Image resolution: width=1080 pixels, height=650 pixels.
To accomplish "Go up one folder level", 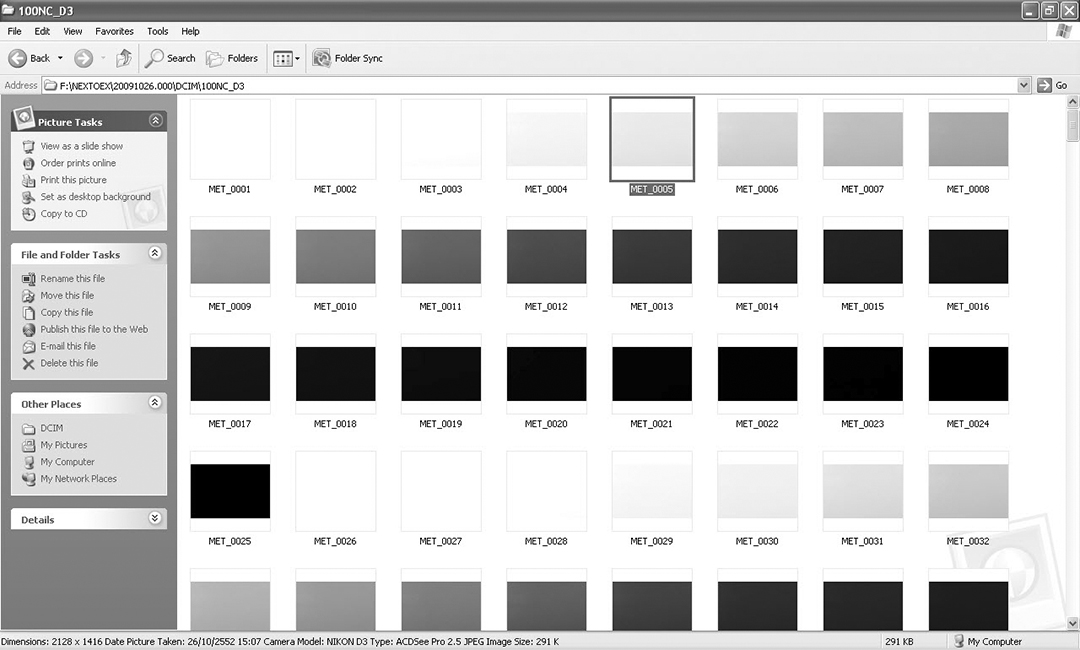I will tap(124, 58).
